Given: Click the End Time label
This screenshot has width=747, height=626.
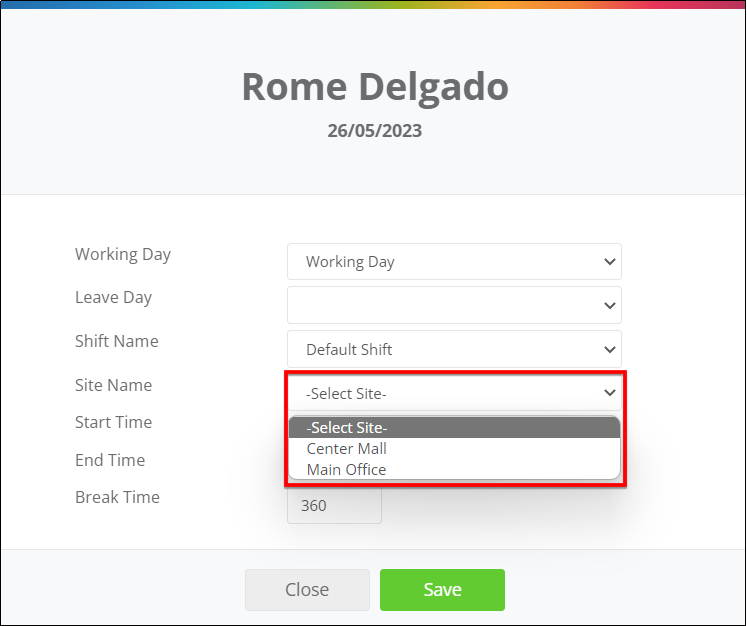Looking at the screenshot, I should [110, 460].
